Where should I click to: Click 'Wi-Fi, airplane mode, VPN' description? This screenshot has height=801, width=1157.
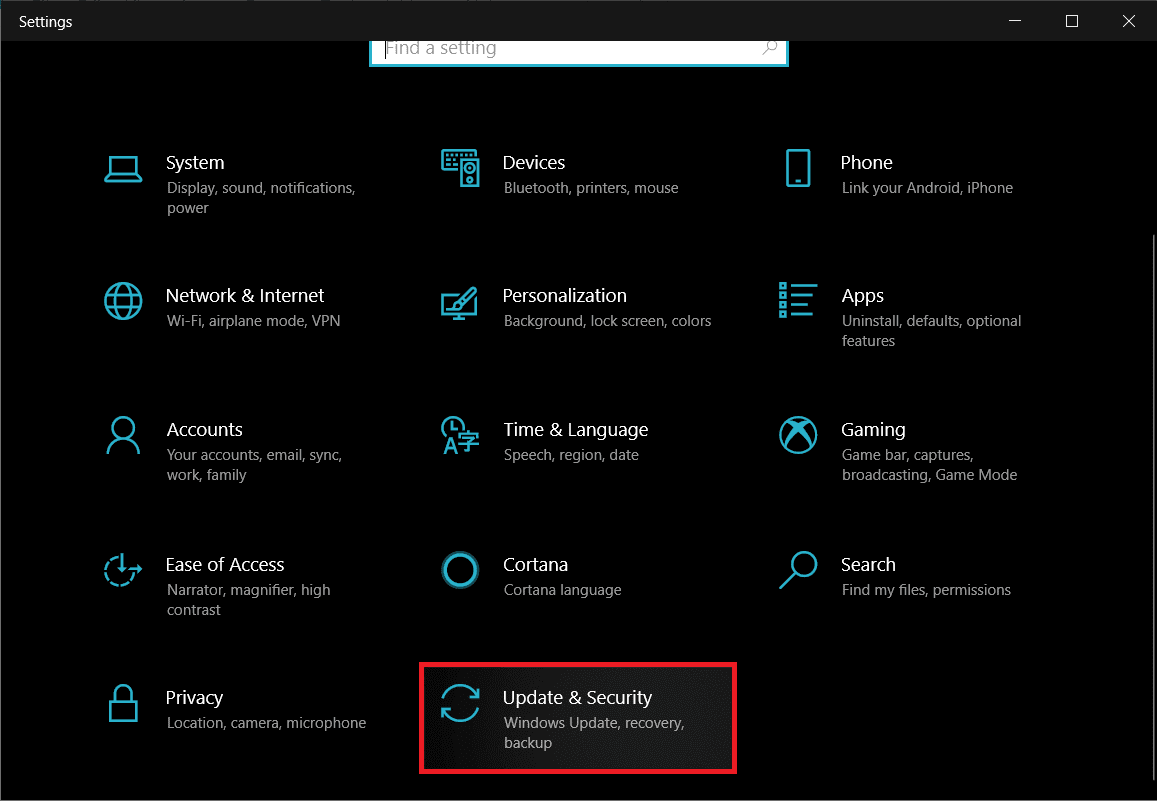pyautogui.click(x=253, y=321)
